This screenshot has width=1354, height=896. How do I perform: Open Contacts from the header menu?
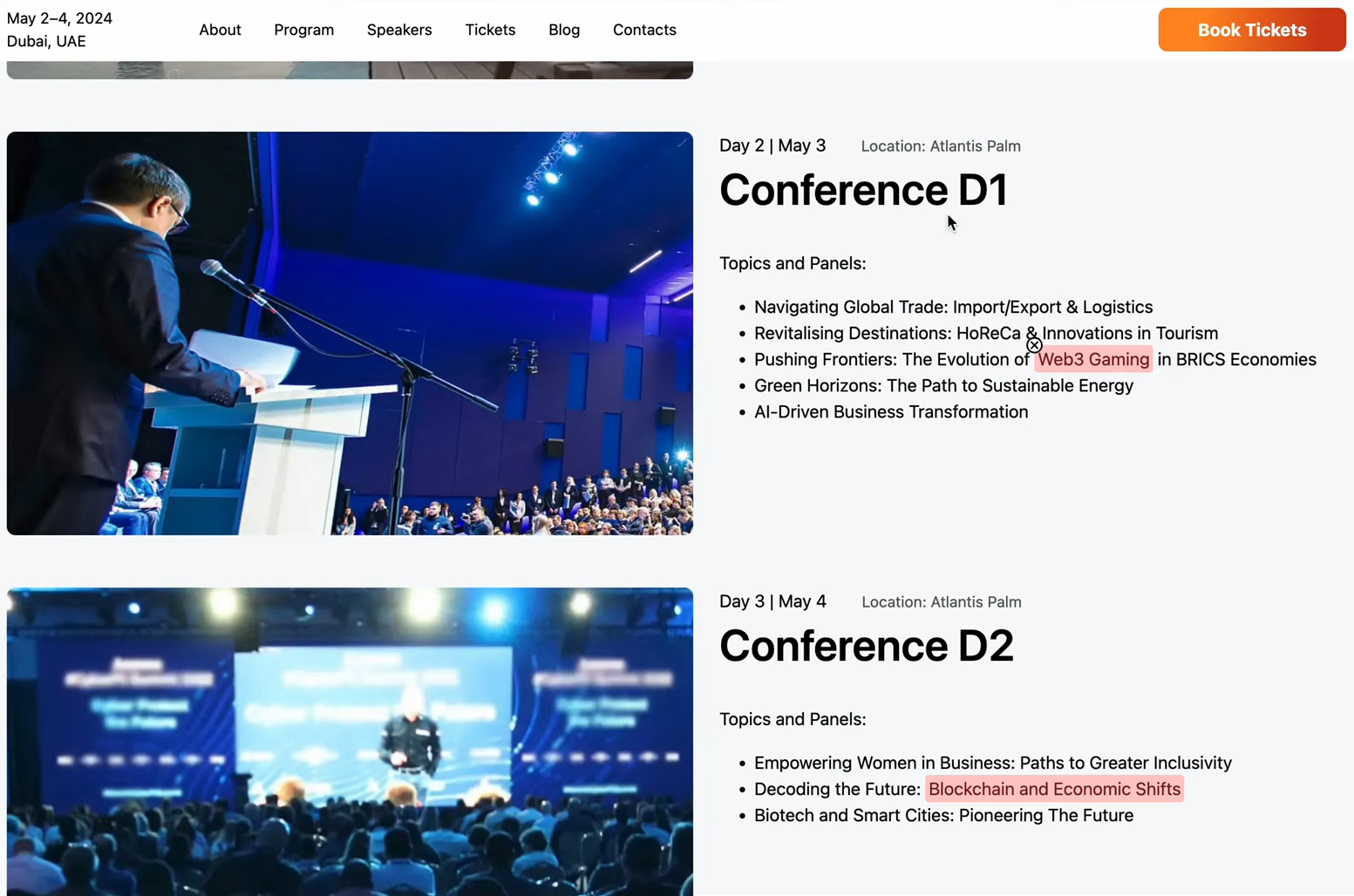click(643, 30)
